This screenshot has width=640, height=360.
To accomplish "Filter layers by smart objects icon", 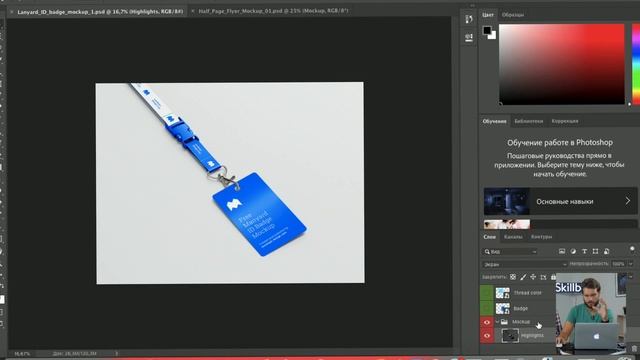I will (x=607, y=251).
